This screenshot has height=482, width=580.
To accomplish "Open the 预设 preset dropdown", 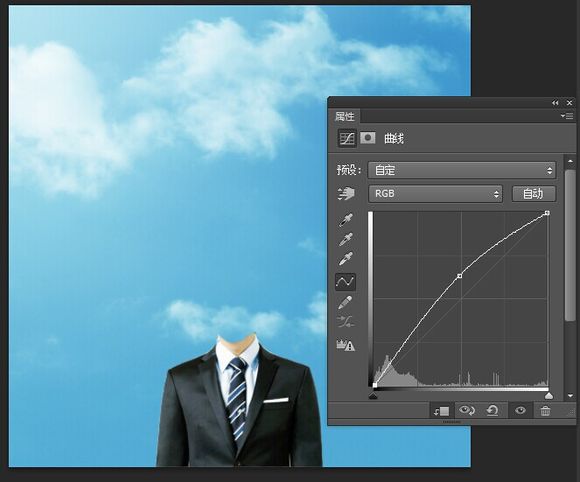I will (462, 170).
